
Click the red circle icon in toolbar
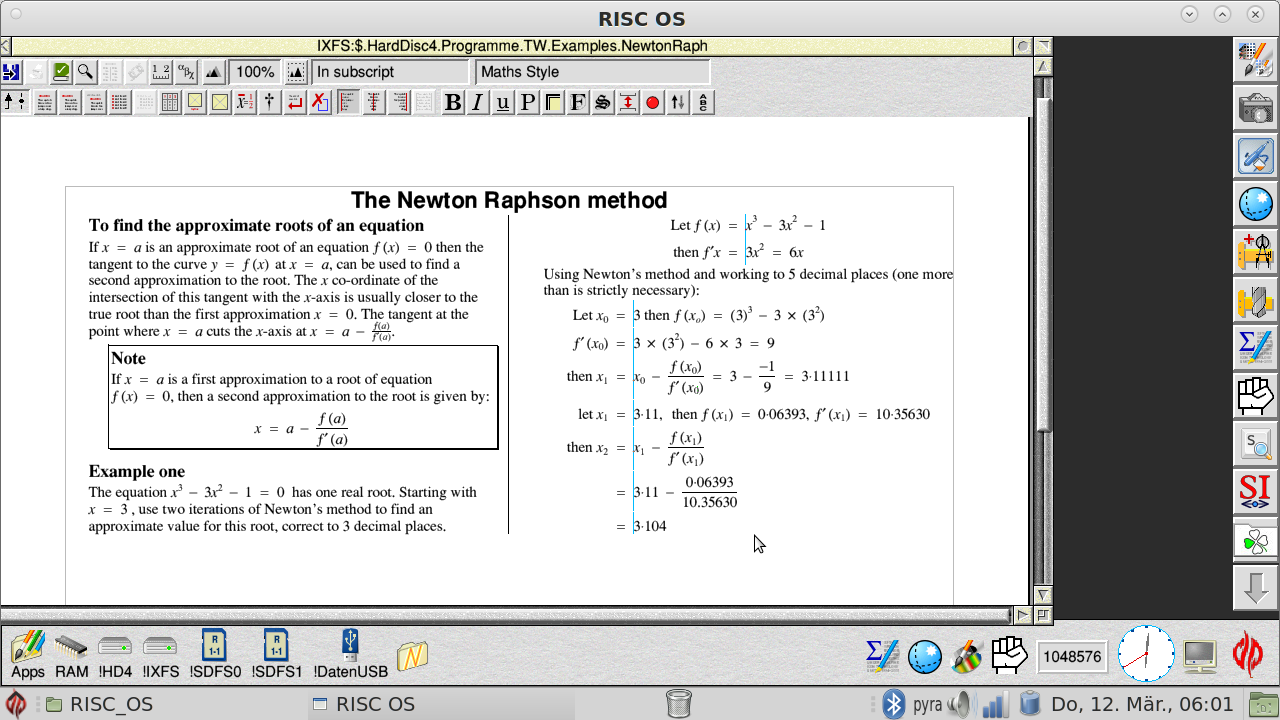pos(653,102)
